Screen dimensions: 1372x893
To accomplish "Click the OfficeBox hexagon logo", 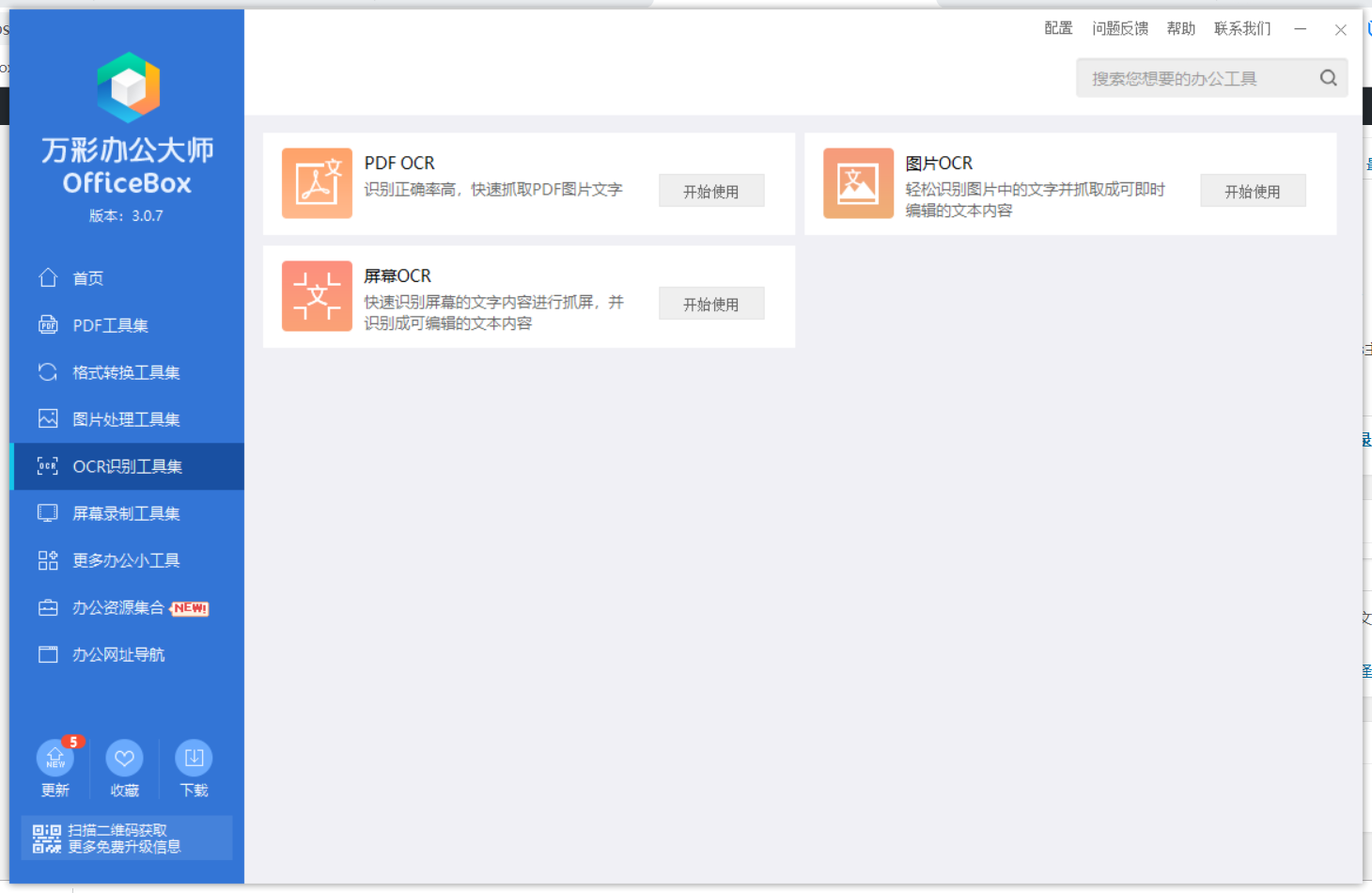I will point(128,87).
